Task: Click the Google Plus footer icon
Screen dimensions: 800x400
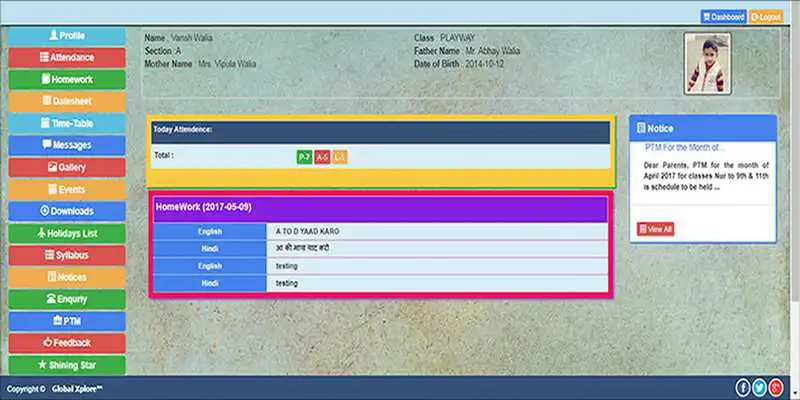Action: click(x=777, y=387)
